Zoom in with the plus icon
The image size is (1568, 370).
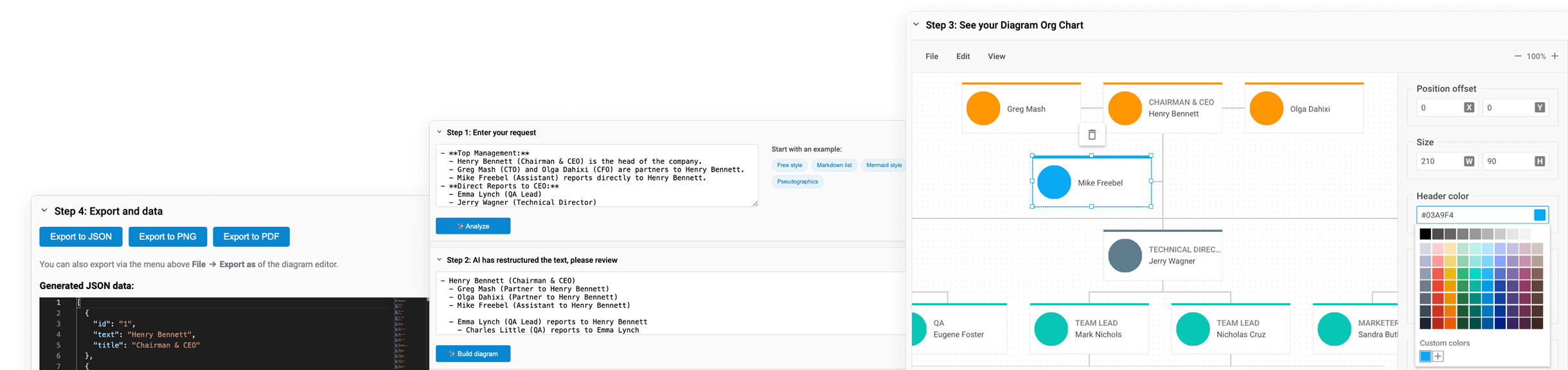tap(1555, 57)
